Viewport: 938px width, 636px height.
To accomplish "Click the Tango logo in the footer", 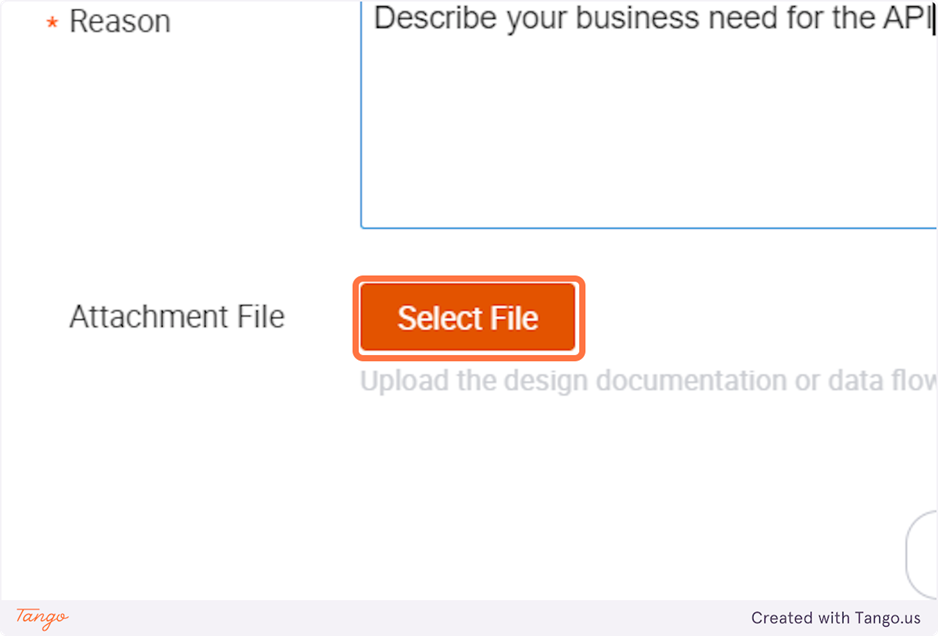I will coord(42,617).
